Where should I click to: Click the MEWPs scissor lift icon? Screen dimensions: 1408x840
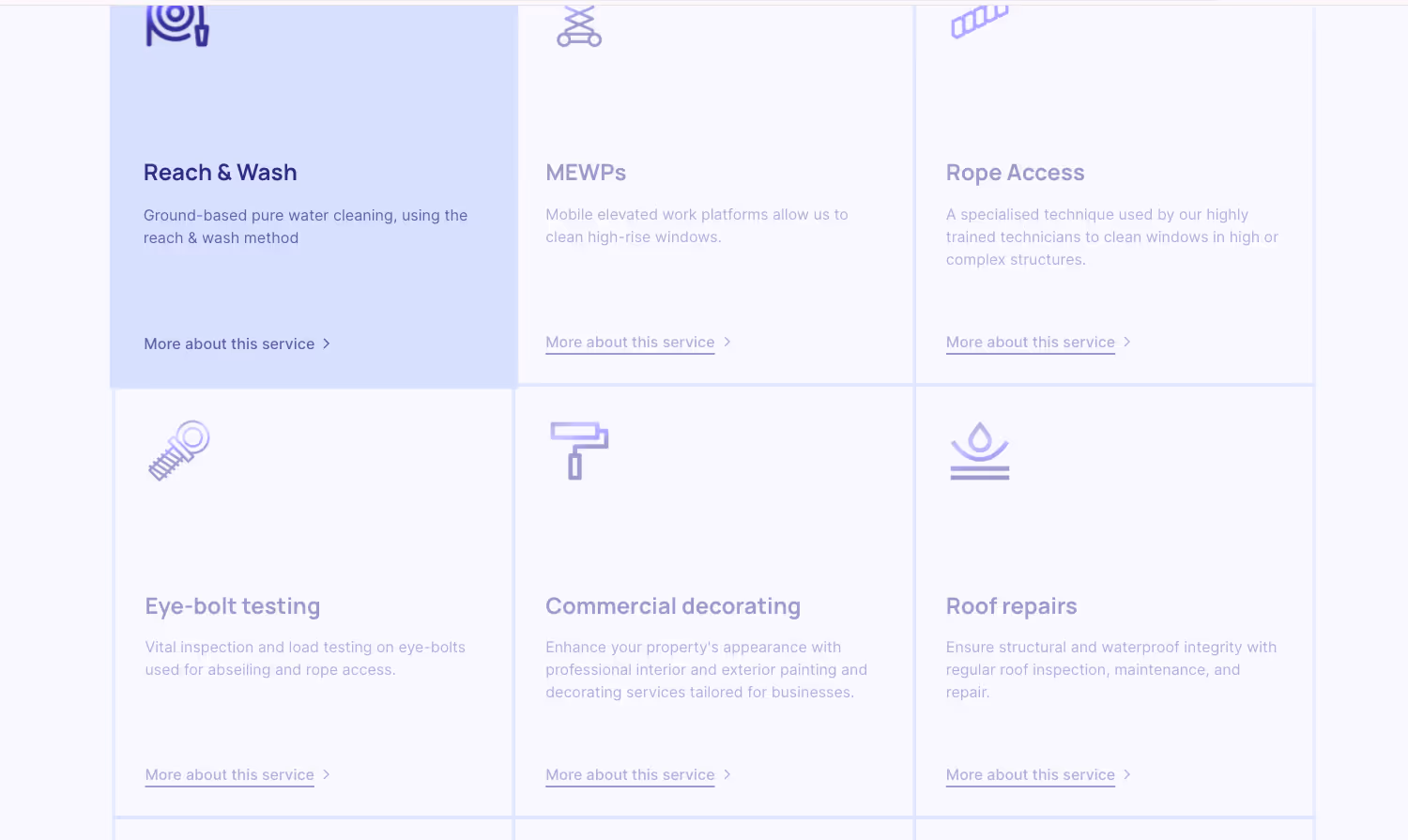[579, 26]
